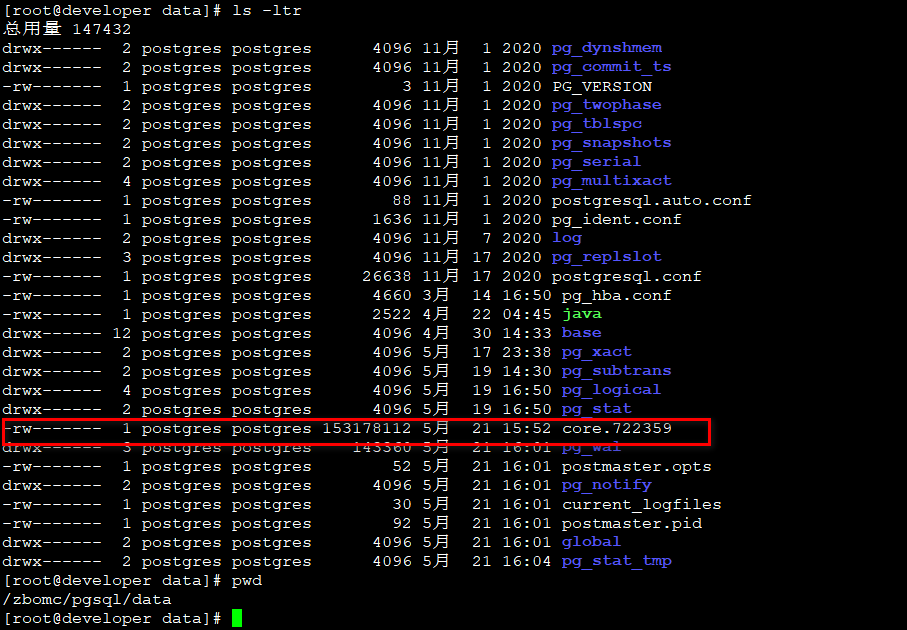Select the base directory name
The image size is (907, 630).
pyautogui.click(x=581, y=333)
